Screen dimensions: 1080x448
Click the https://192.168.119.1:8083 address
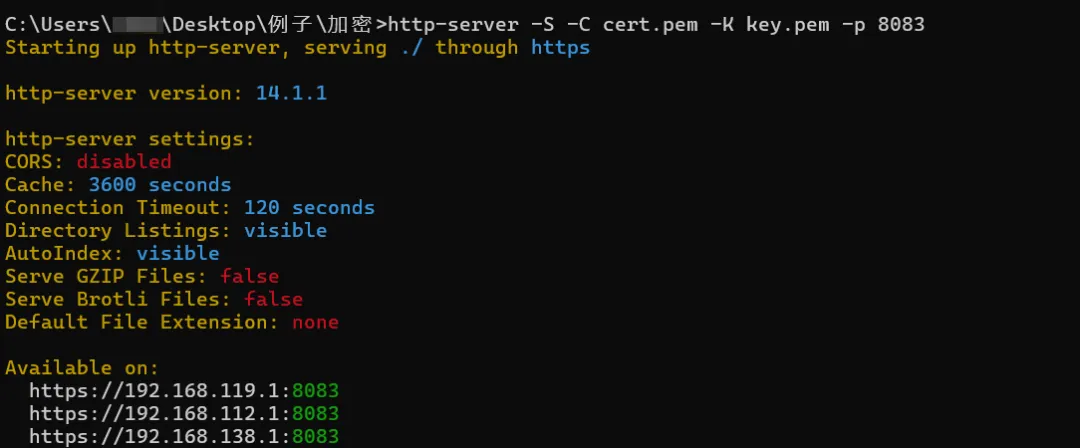[x=184, y=391]
